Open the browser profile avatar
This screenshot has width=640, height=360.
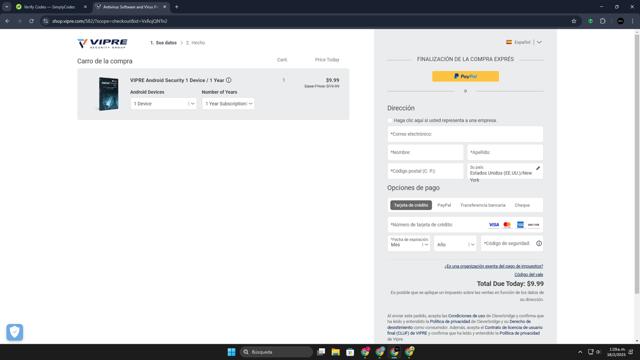[620, 21]
